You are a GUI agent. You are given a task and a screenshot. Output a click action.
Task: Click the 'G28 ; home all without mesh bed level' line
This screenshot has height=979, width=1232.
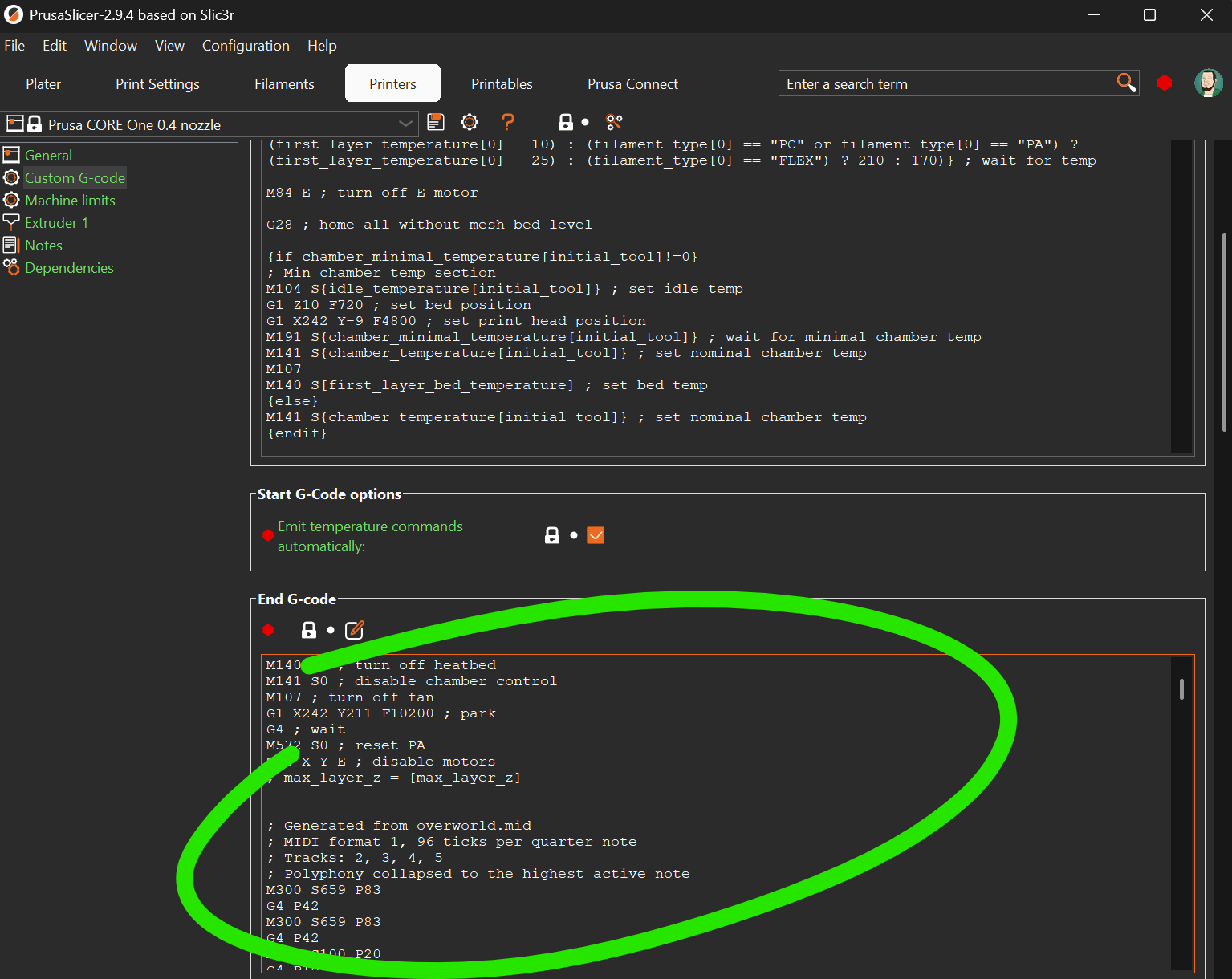429,225
